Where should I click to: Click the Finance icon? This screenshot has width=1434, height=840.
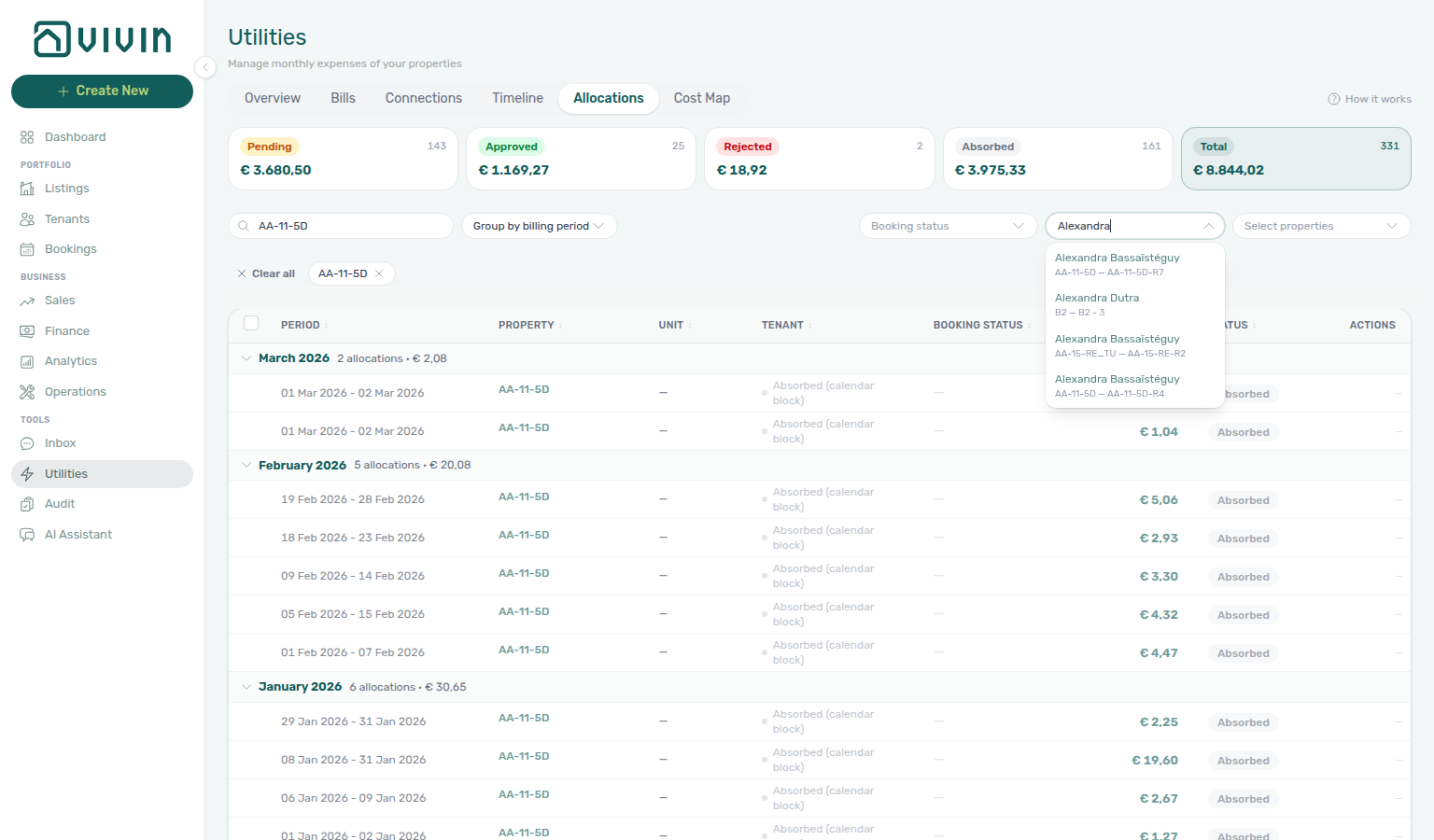click(x=27, y=331)
